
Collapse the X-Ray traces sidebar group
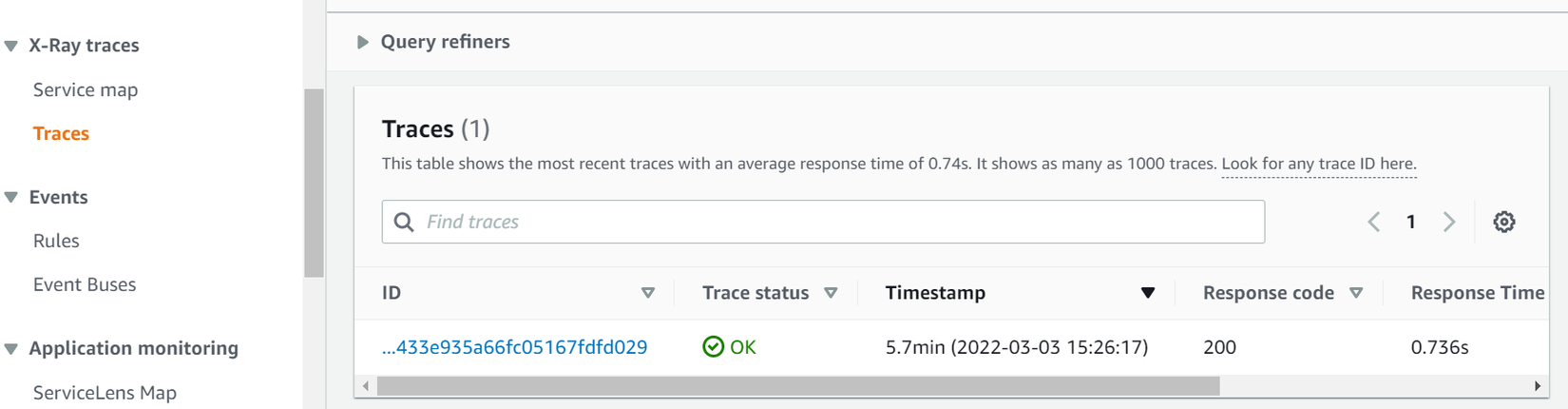coord(11,46)
